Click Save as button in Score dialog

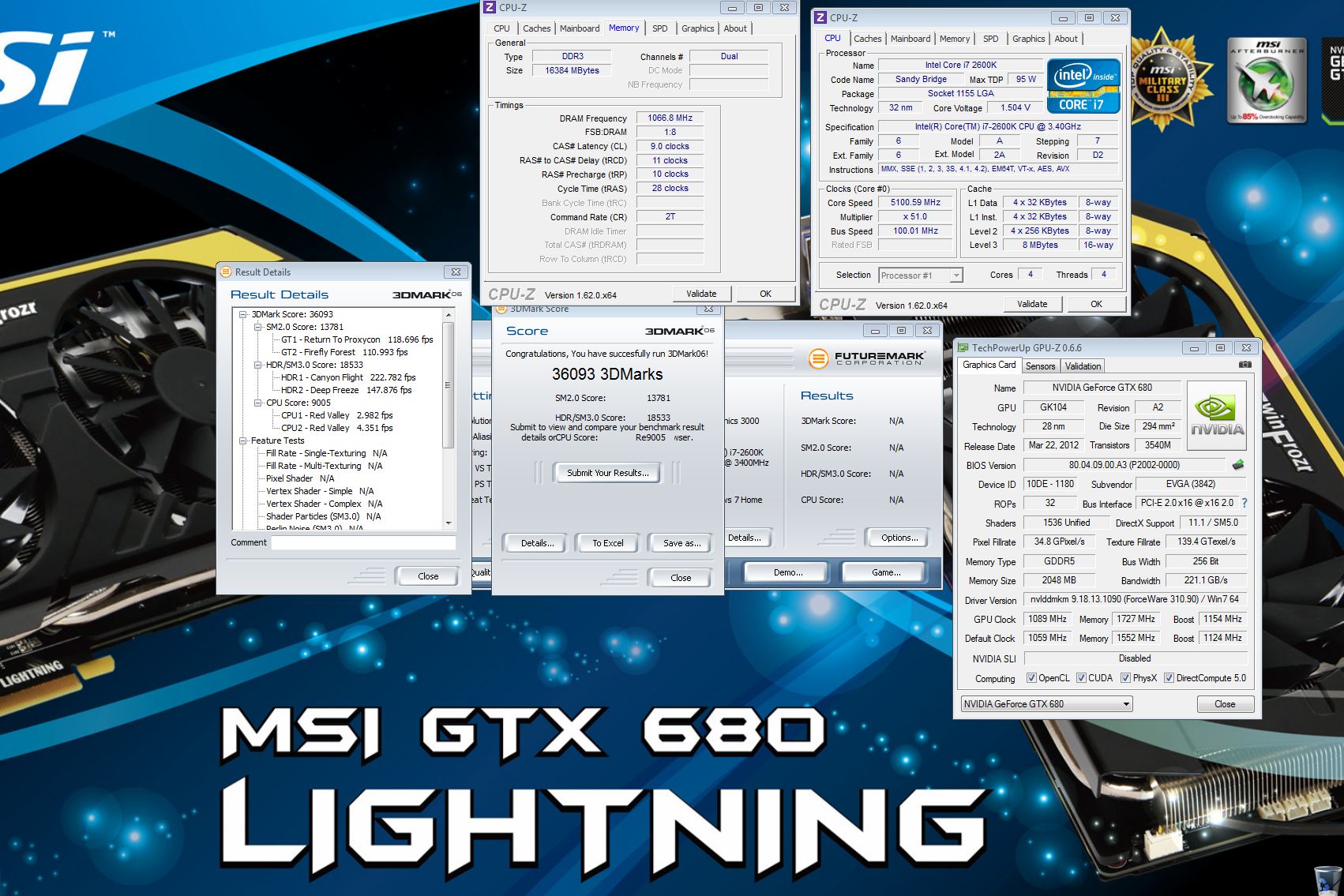681,543
